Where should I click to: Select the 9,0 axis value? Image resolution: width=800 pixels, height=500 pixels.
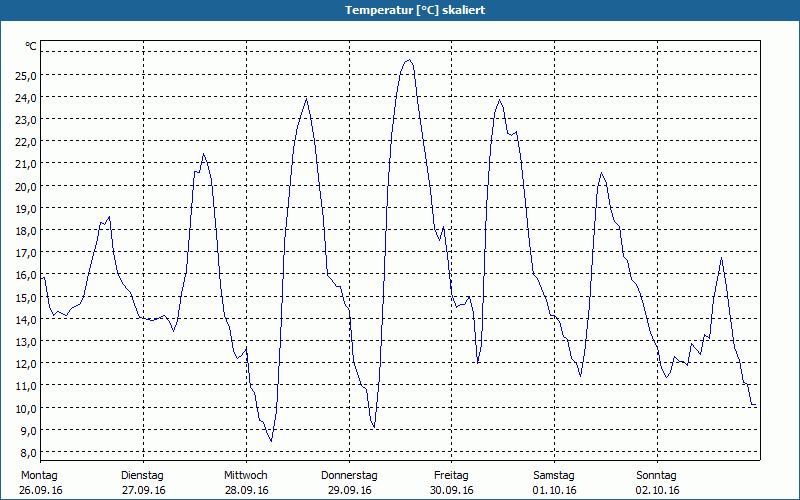pyautogui.click(x=28, y=430)
